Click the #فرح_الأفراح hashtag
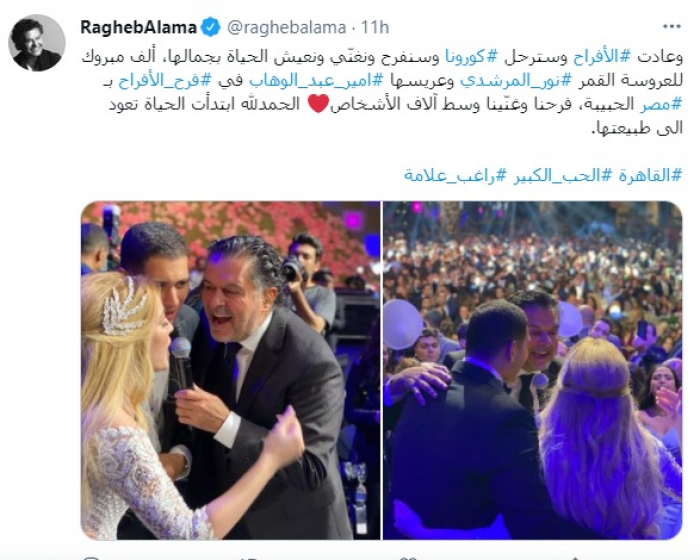The height and width of the screenshot is (560, 700). (x=164, y=81)
